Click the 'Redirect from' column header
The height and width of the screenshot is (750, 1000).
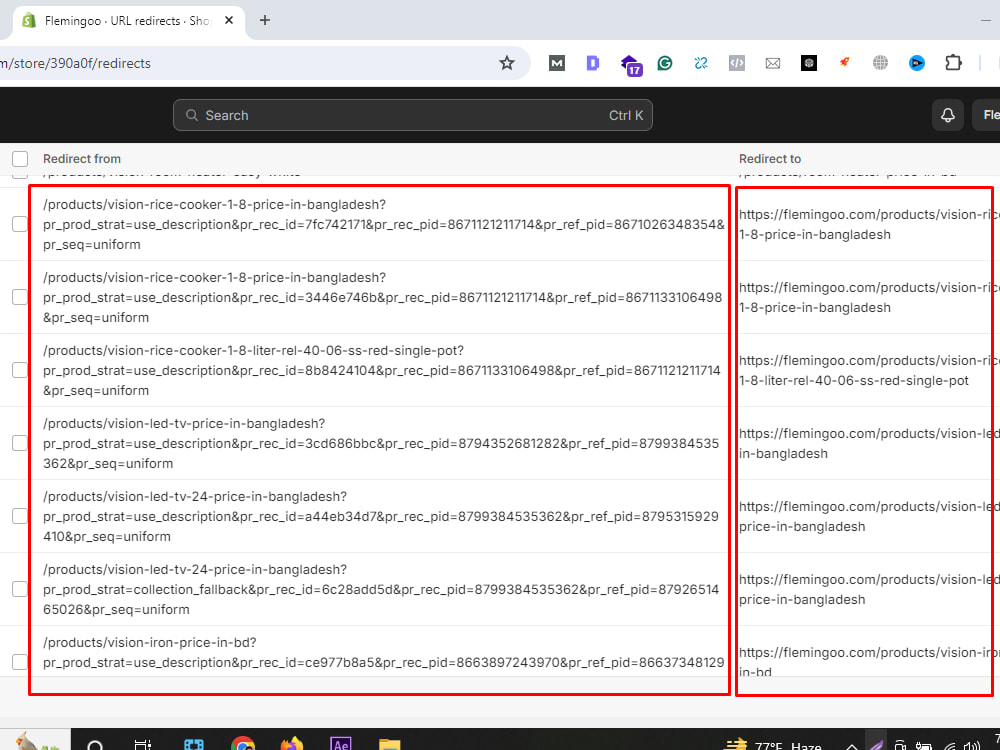(82, 159)
